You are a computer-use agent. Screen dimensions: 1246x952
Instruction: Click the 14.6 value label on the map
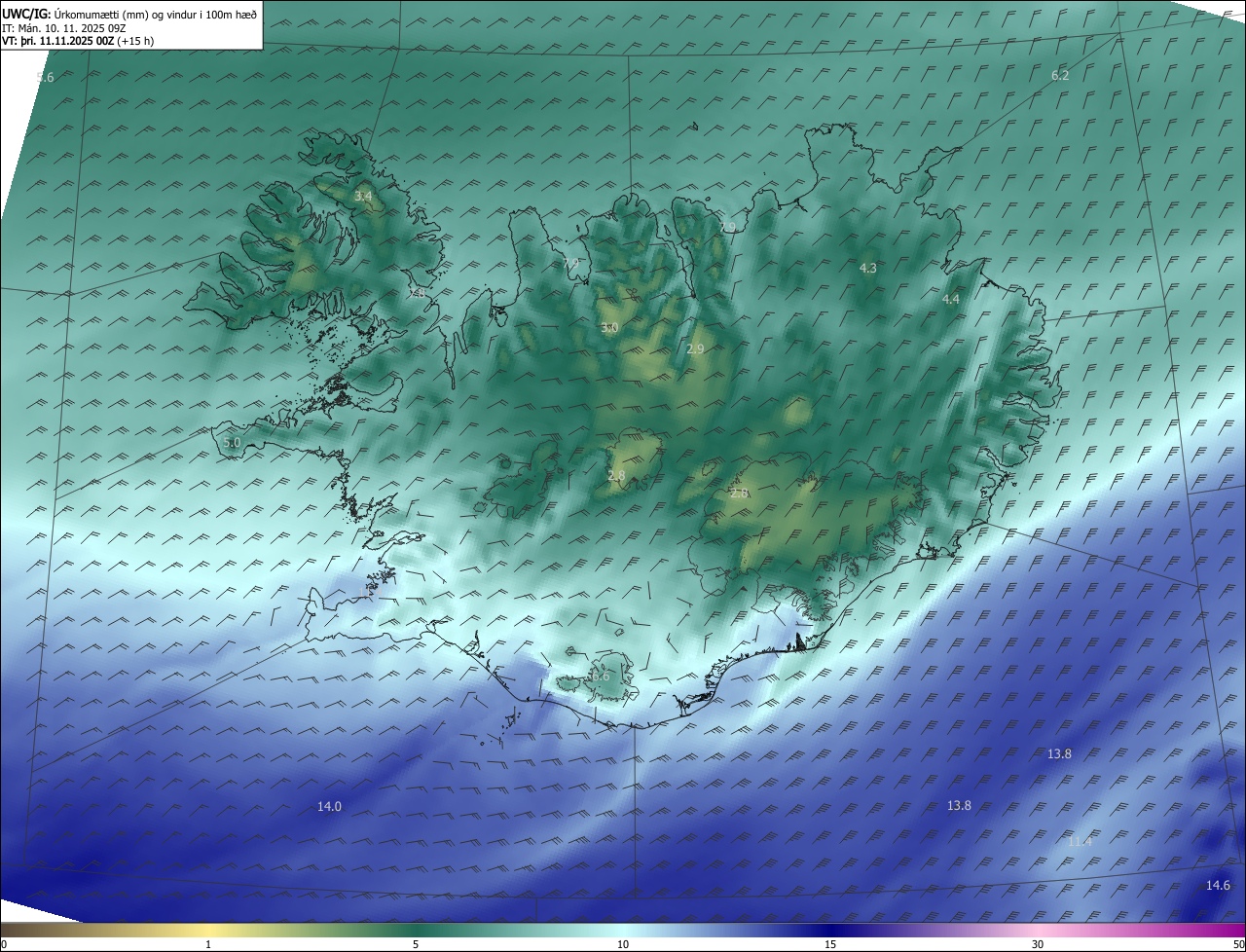[x=1218, y=885]
